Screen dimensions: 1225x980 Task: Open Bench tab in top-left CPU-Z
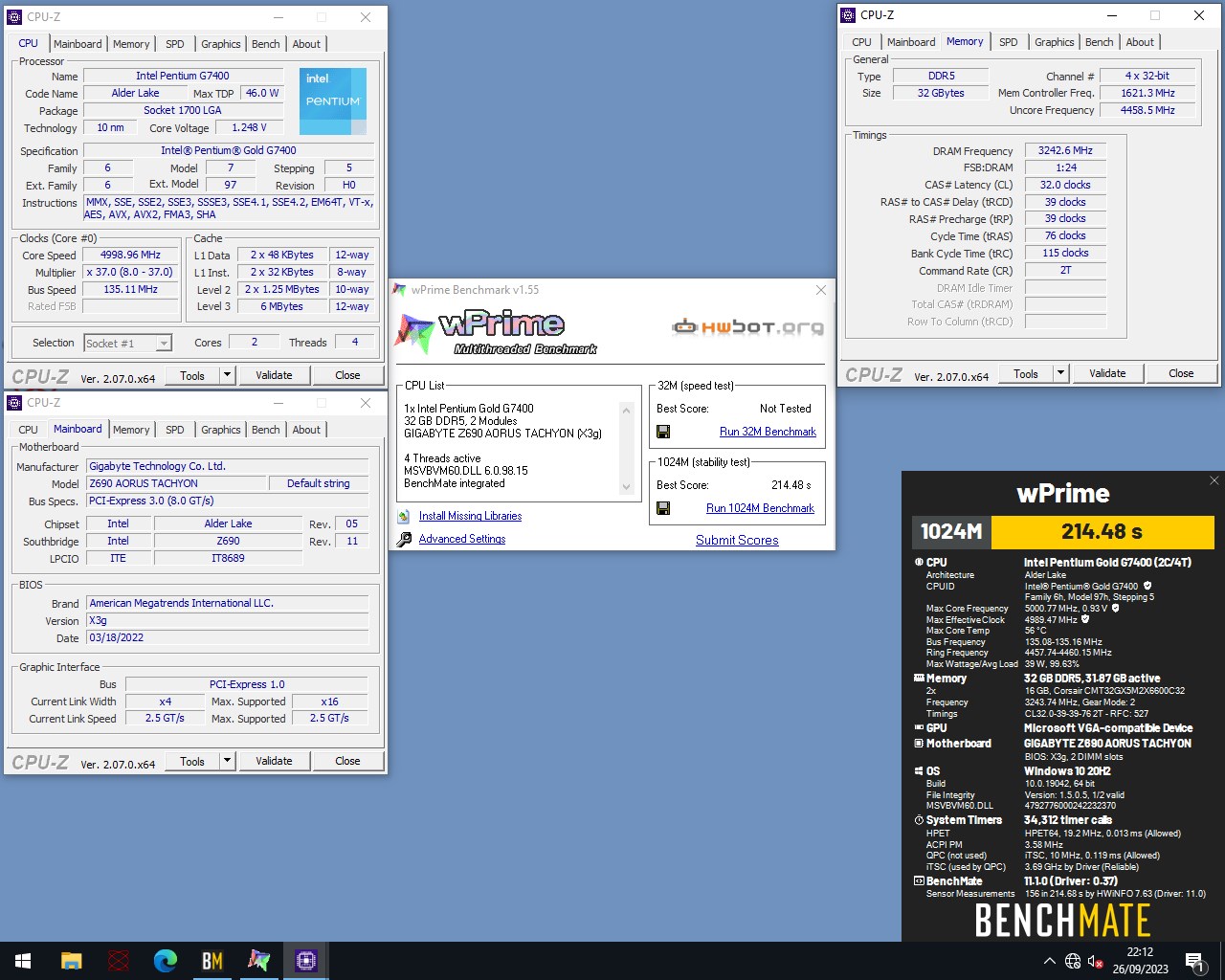pos(266,44)
